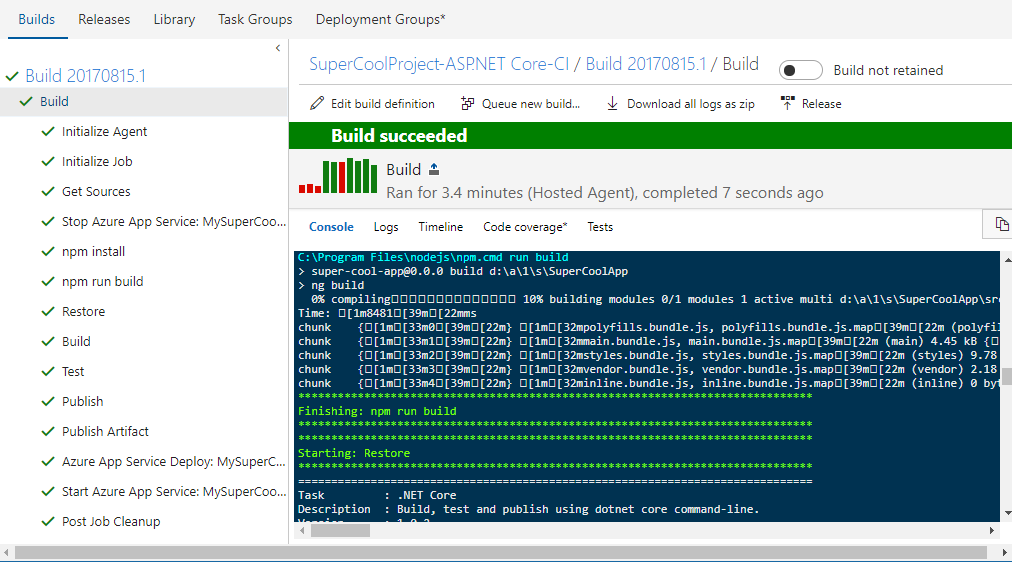1012x562 pixels.
Task: Click the Finishing: npm run build console line
Action: [377, 411]
